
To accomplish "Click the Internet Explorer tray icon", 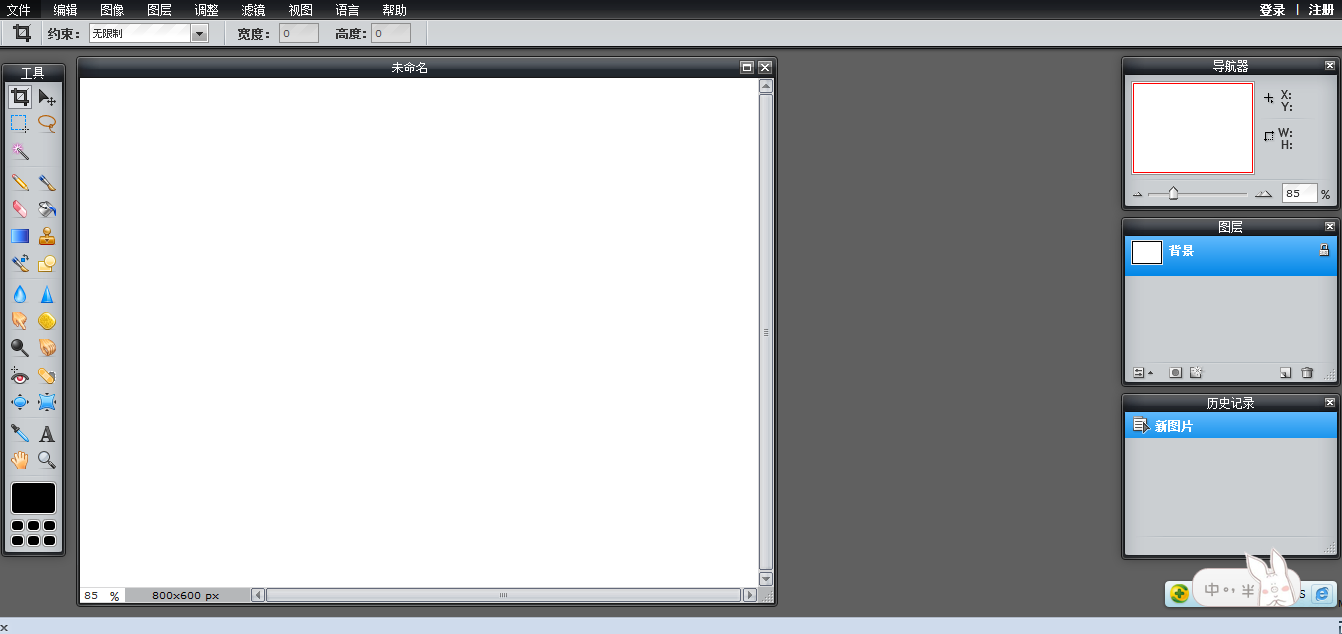I will pos(1322,594).
